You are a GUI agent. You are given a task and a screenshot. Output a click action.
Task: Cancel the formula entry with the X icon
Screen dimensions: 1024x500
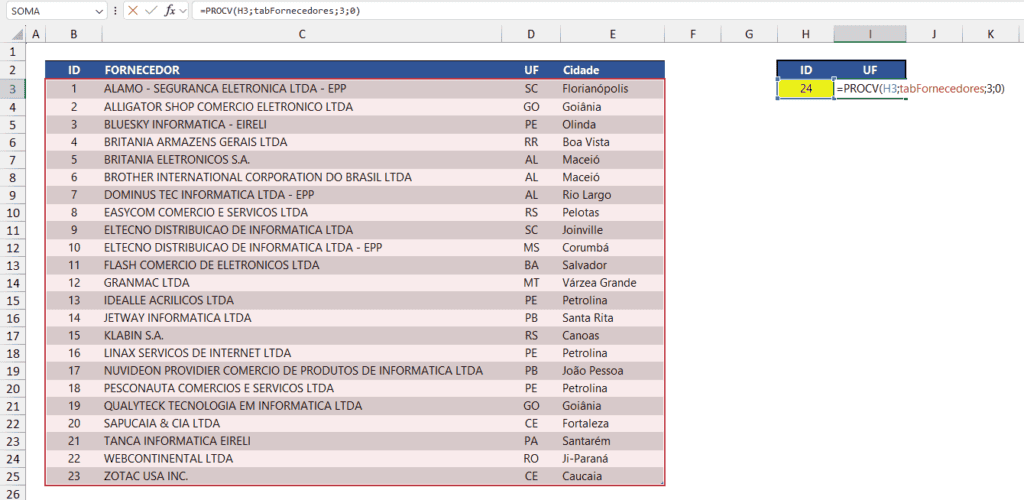coord(133,11)
